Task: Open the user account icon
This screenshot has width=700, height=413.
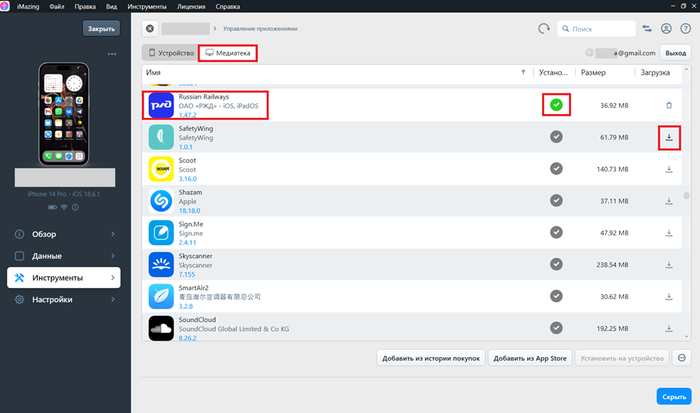Action: pos(666,29)
